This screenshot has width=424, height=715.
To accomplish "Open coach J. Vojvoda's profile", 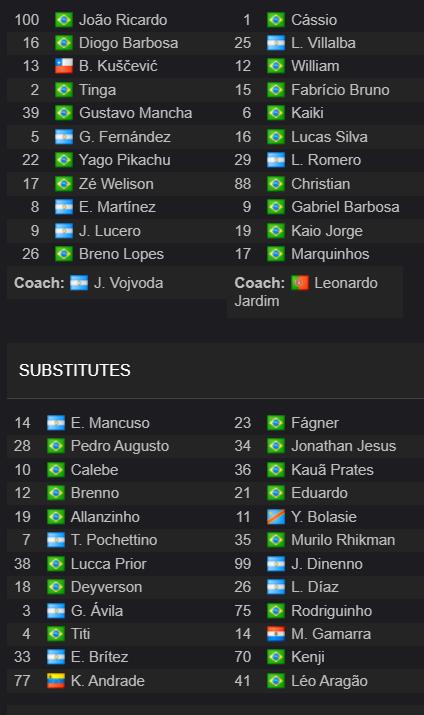I will tap(128, 283).
